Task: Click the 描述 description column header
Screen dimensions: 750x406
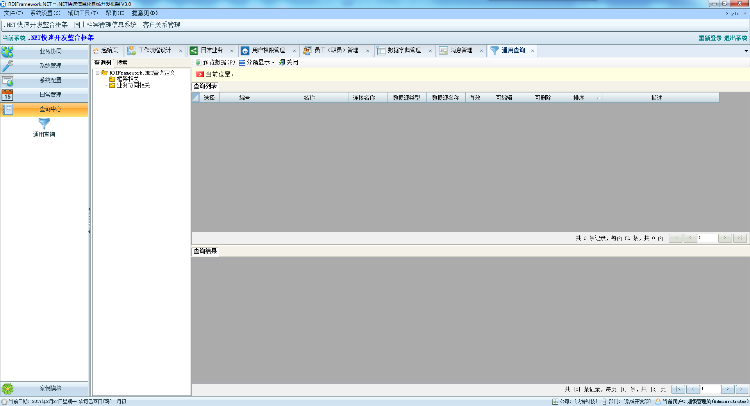Action: click(x=660, y=98)
